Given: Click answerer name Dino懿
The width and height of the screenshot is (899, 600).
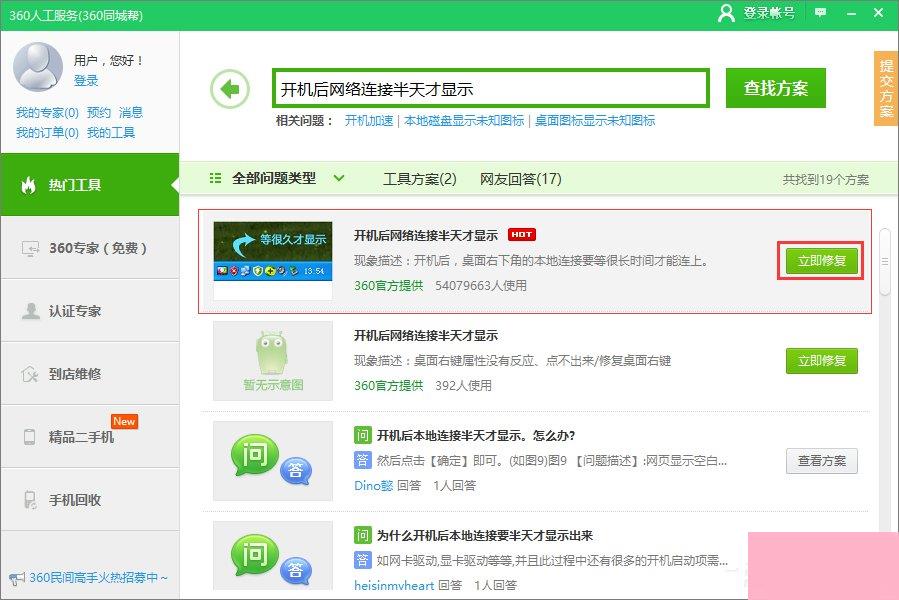Looking at the screenshot, I should [373, 485].
